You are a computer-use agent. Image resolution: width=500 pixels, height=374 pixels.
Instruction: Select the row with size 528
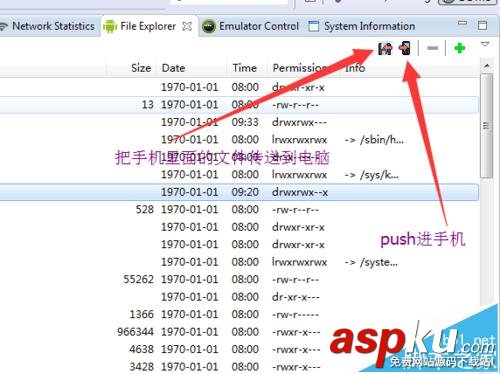pyautogui.click(x=239, y=210)
